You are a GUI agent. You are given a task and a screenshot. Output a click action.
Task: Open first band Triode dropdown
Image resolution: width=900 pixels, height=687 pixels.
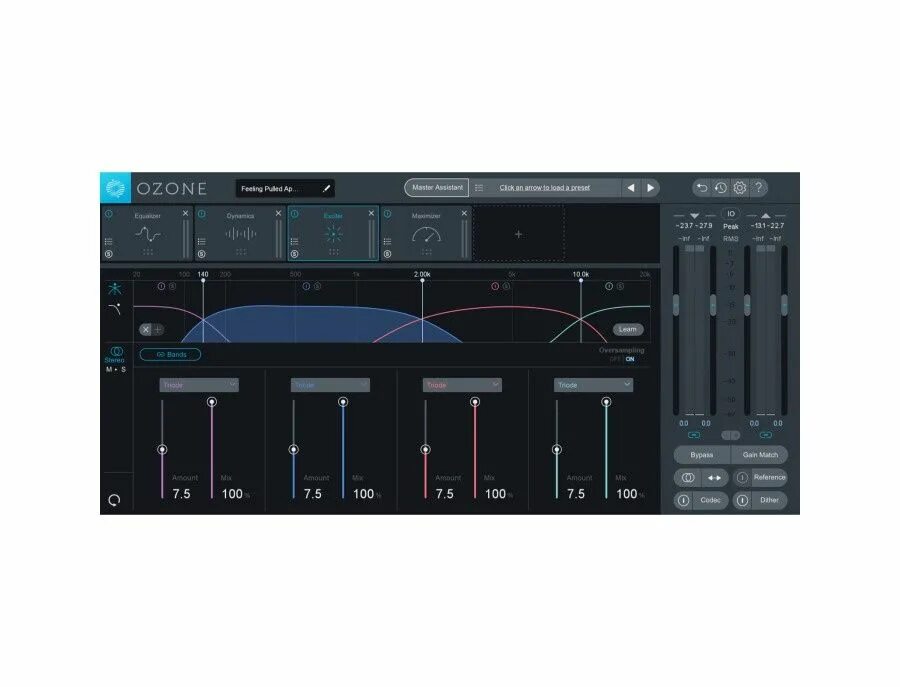pos(199,385)
